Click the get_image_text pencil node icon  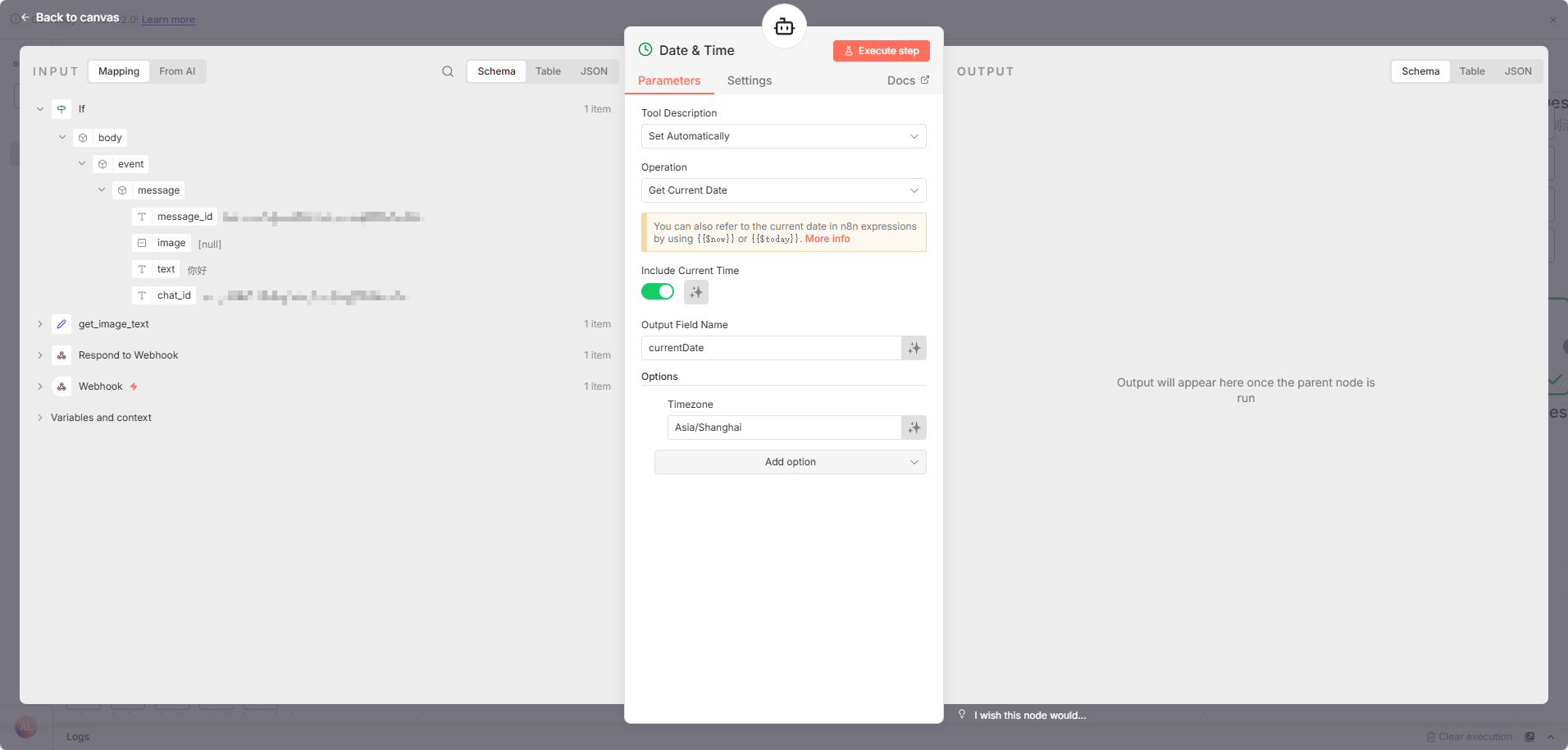(x=62, y=324)
